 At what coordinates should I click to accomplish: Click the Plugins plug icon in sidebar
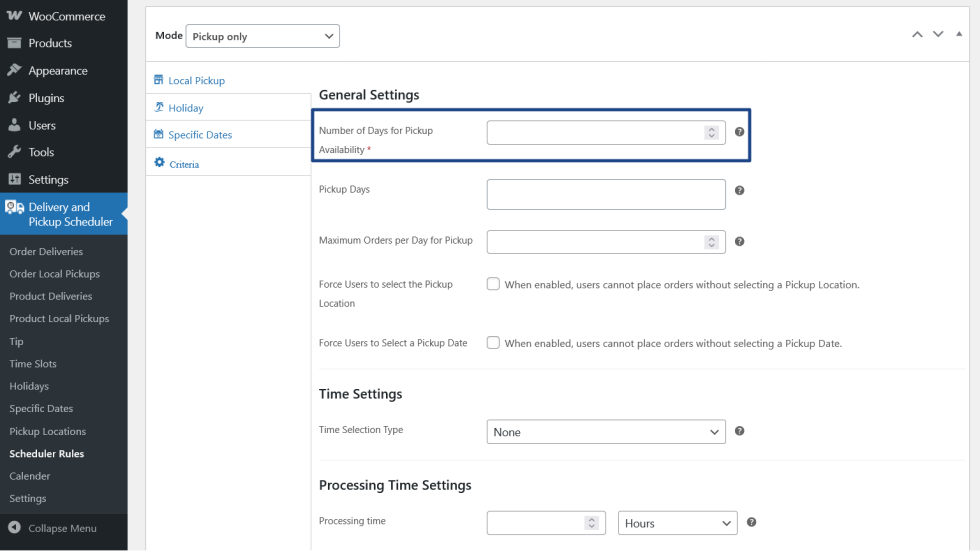point(14,98)
